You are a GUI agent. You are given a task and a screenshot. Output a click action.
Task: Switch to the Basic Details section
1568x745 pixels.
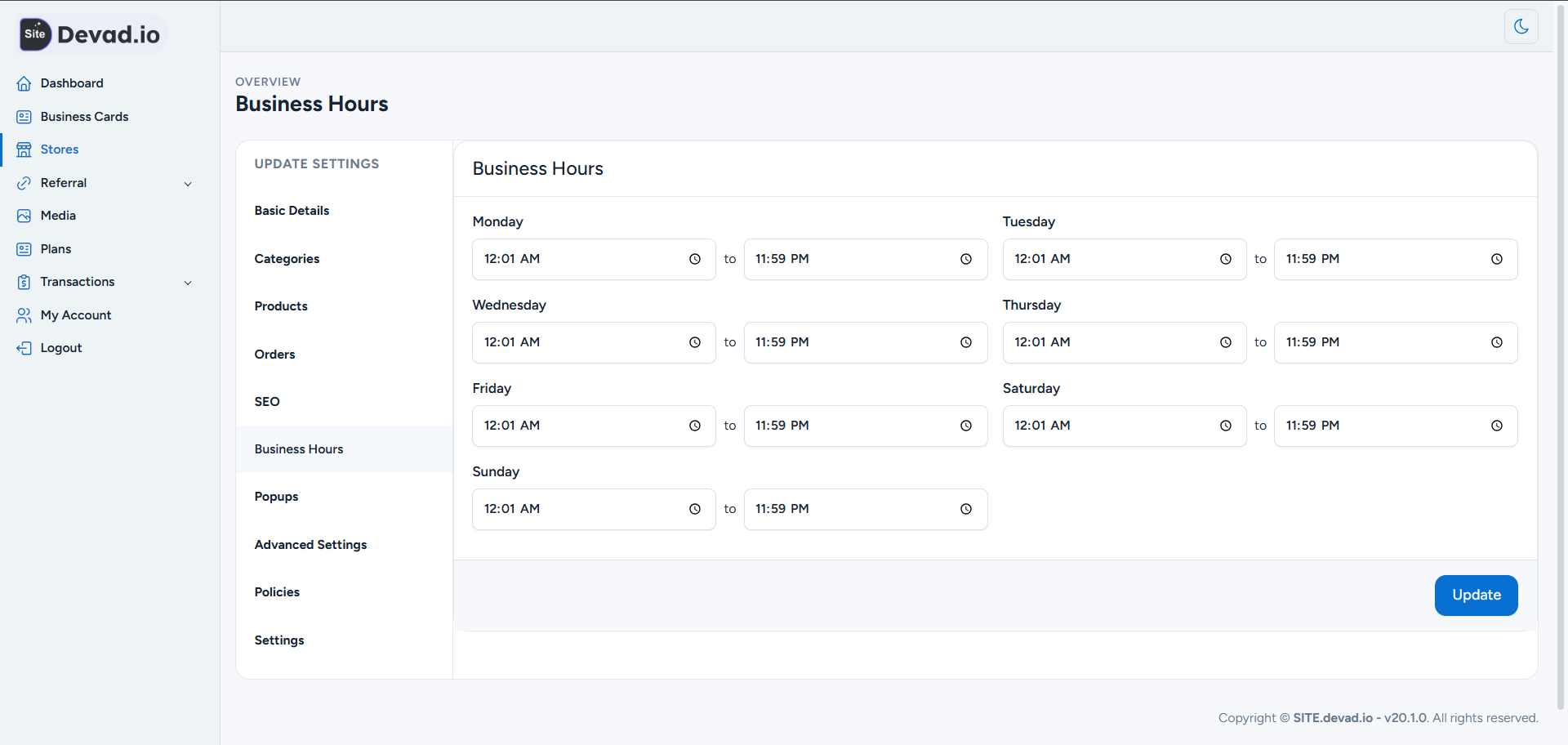coord(292,210)
